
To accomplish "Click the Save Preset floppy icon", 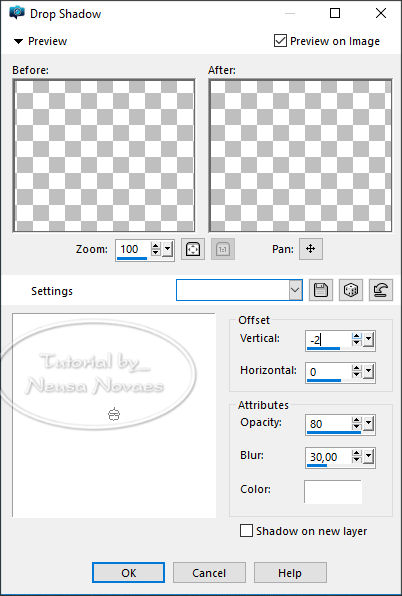I will (321, 290).
